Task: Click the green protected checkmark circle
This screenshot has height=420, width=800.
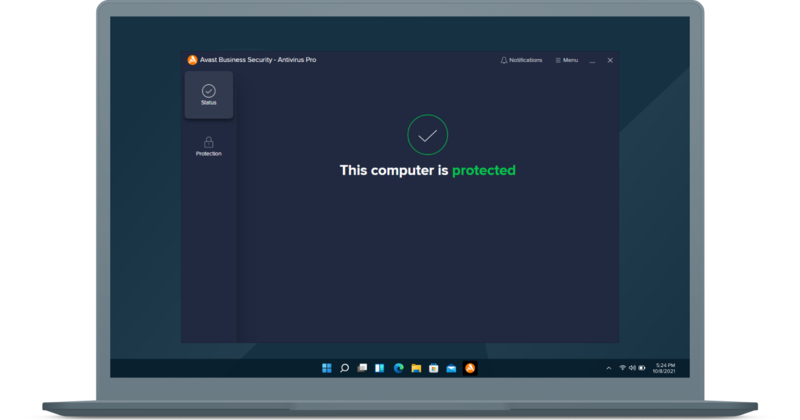Action: 427,134
